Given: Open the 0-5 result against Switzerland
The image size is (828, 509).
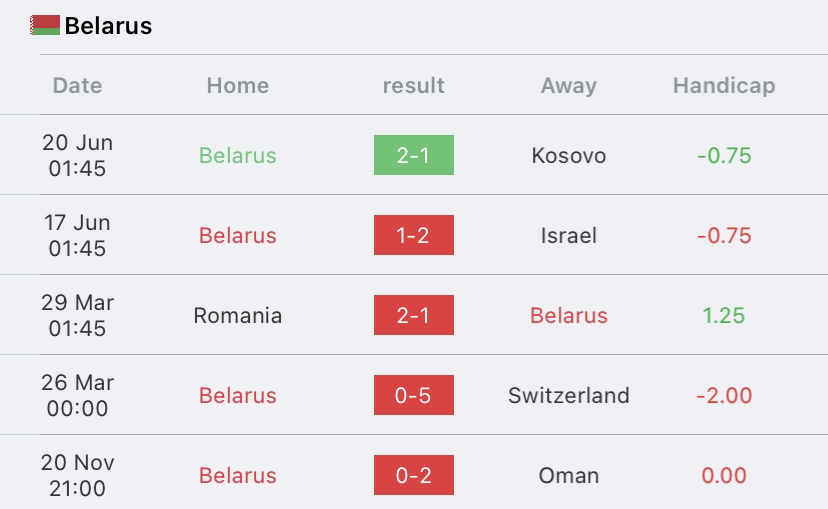Looking at the screenshot, I should (x=413, y=395).
